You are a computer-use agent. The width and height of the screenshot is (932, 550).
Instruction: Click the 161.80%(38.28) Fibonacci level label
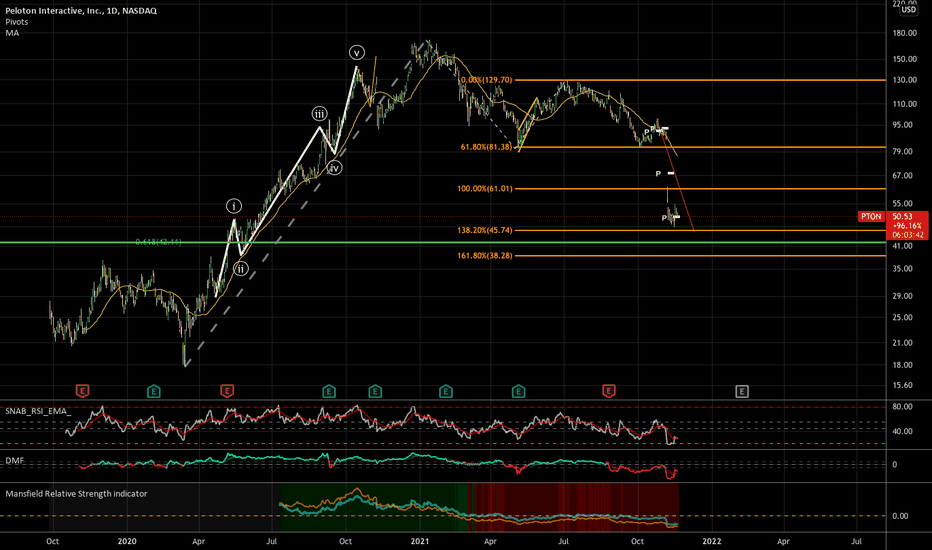(484, 256)
